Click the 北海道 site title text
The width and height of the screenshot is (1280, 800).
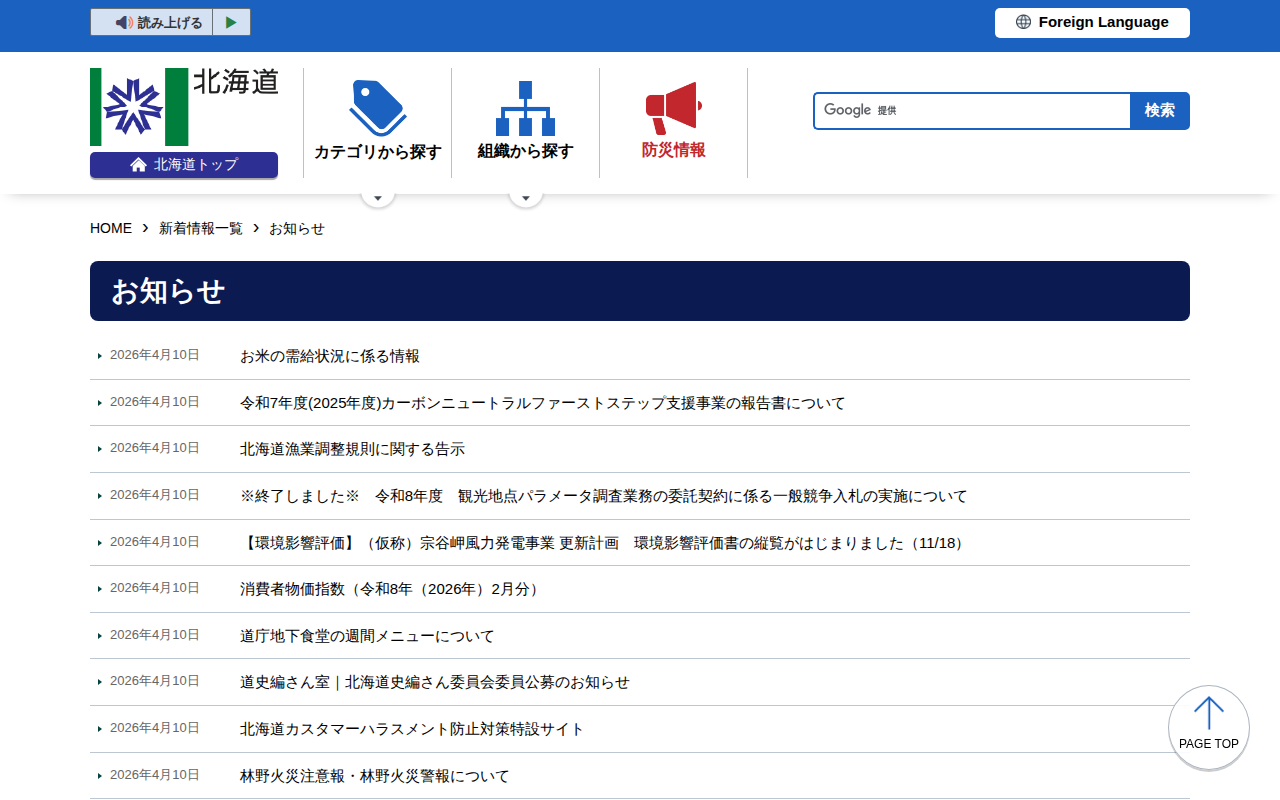coord(236,82)
